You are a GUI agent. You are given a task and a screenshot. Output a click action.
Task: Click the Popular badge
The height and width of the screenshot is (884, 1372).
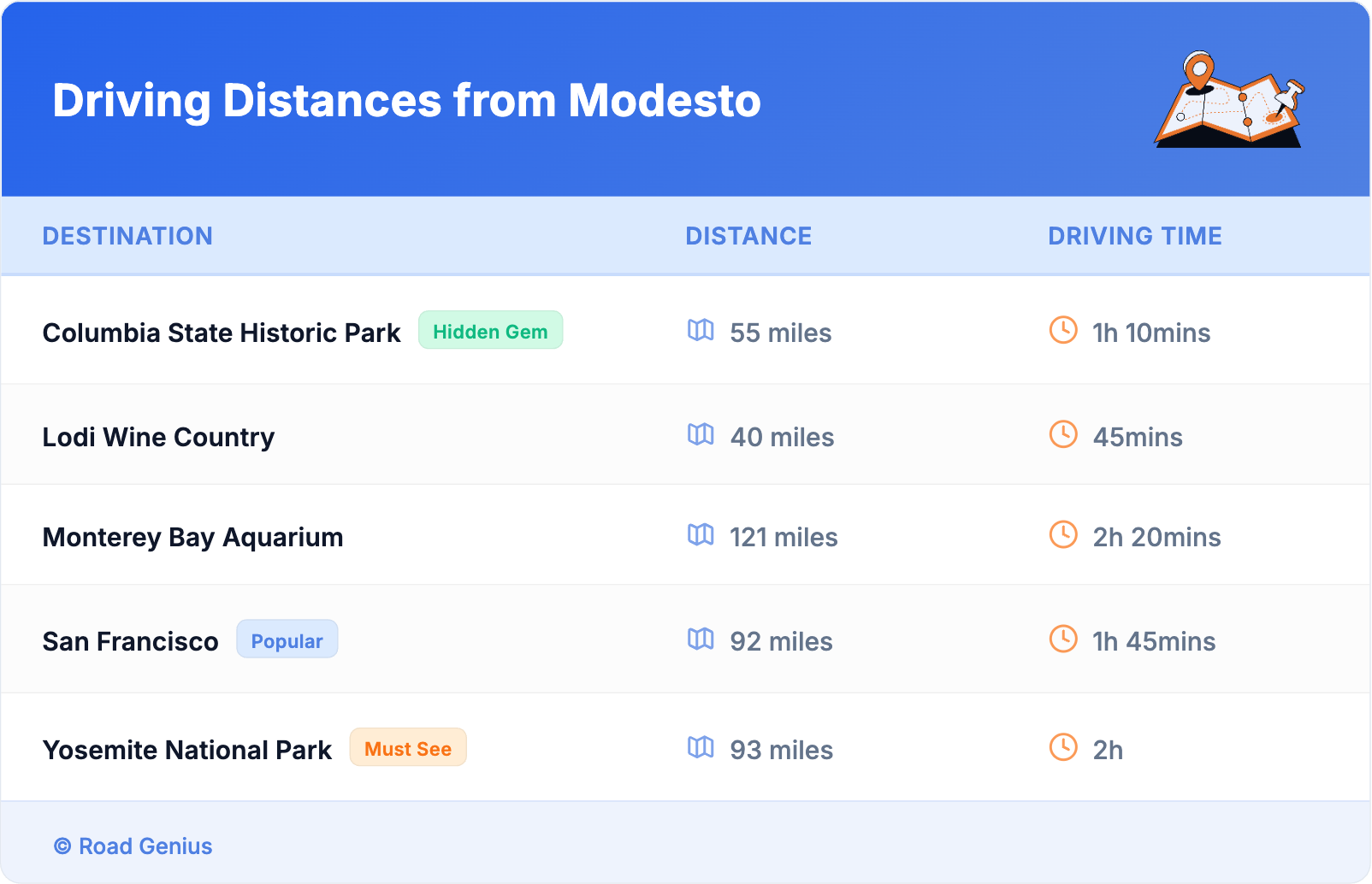pyautogui.click(x=287, y=640)
